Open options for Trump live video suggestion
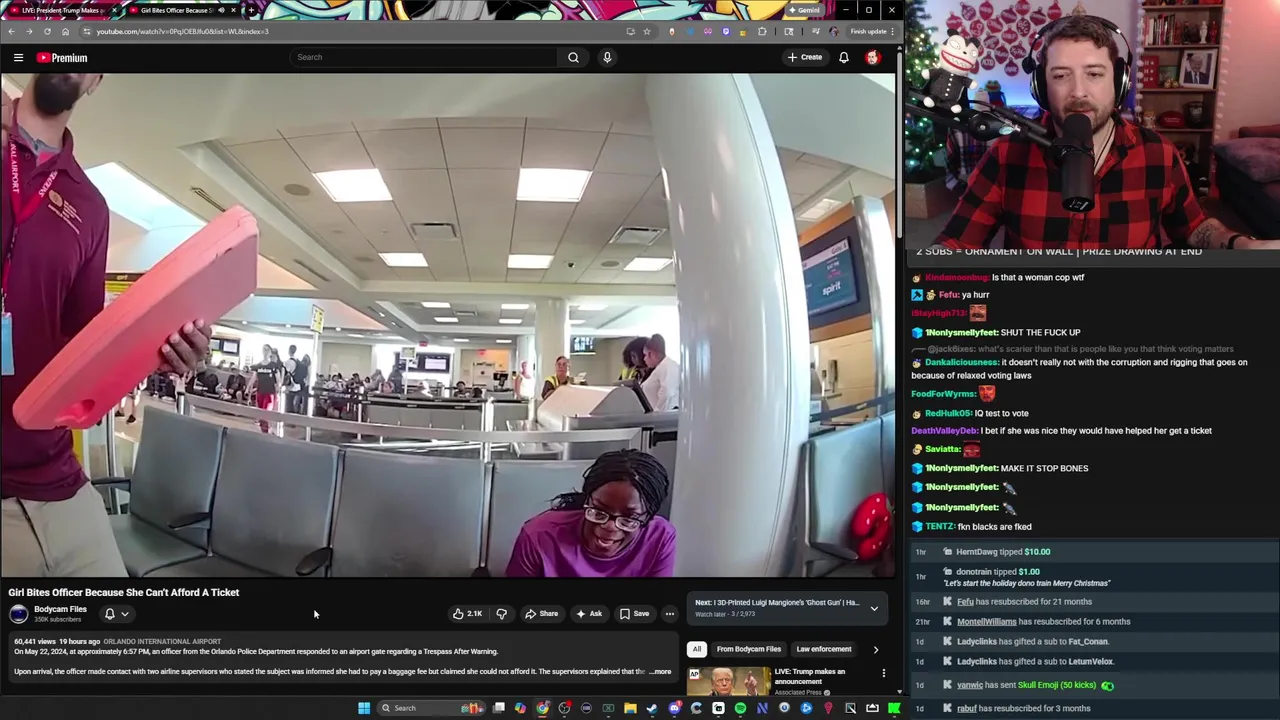Screen dimensions: 1280x720 [x=883, y=673]
